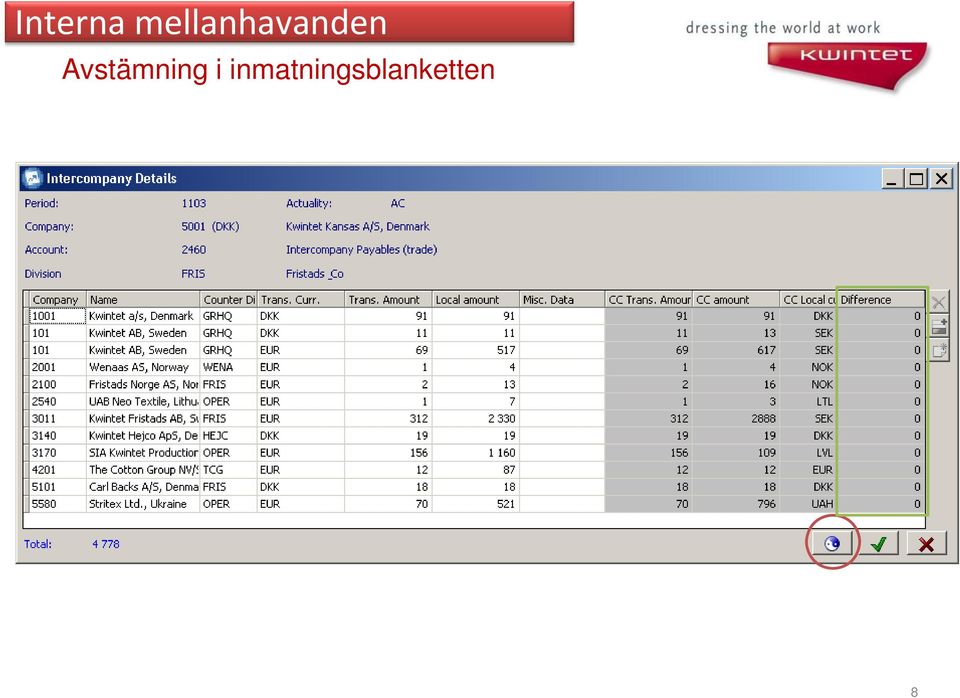Click local amount cell 1 160

click(476, 453)
